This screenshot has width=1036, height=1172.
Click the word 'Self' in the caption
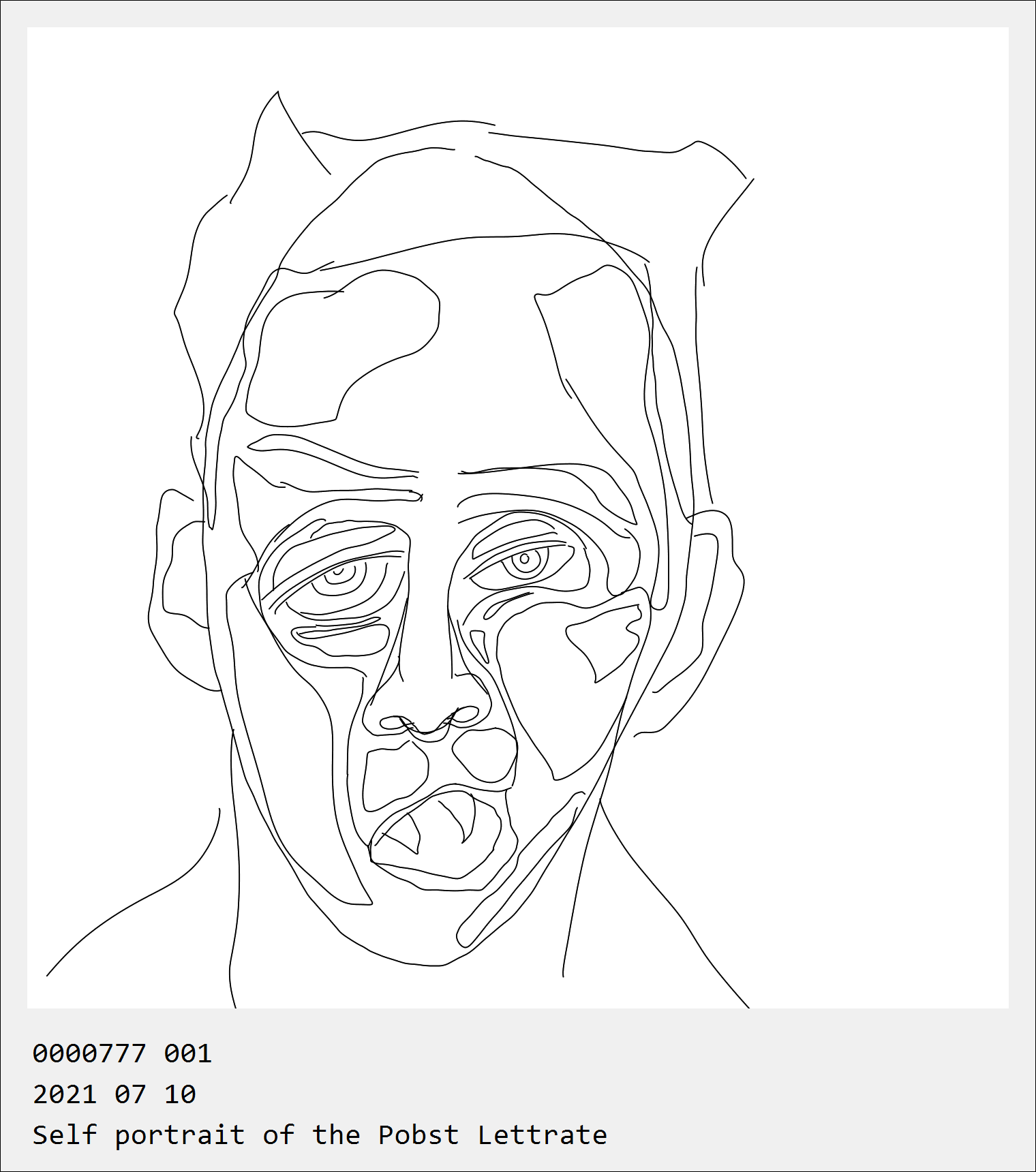65,1135
